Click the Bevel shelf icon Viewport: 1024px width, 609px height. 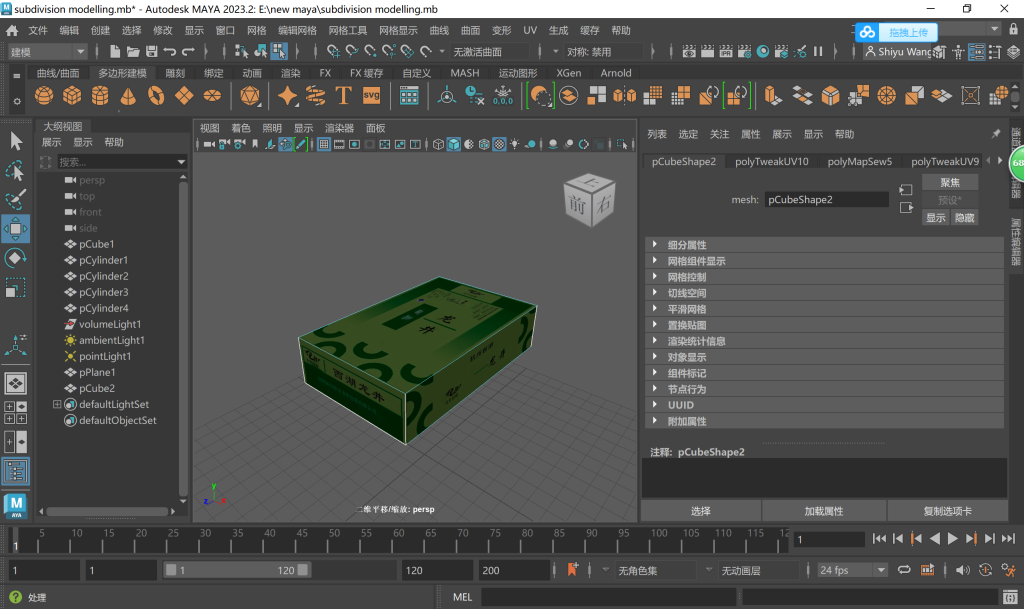tap(830, 96)
